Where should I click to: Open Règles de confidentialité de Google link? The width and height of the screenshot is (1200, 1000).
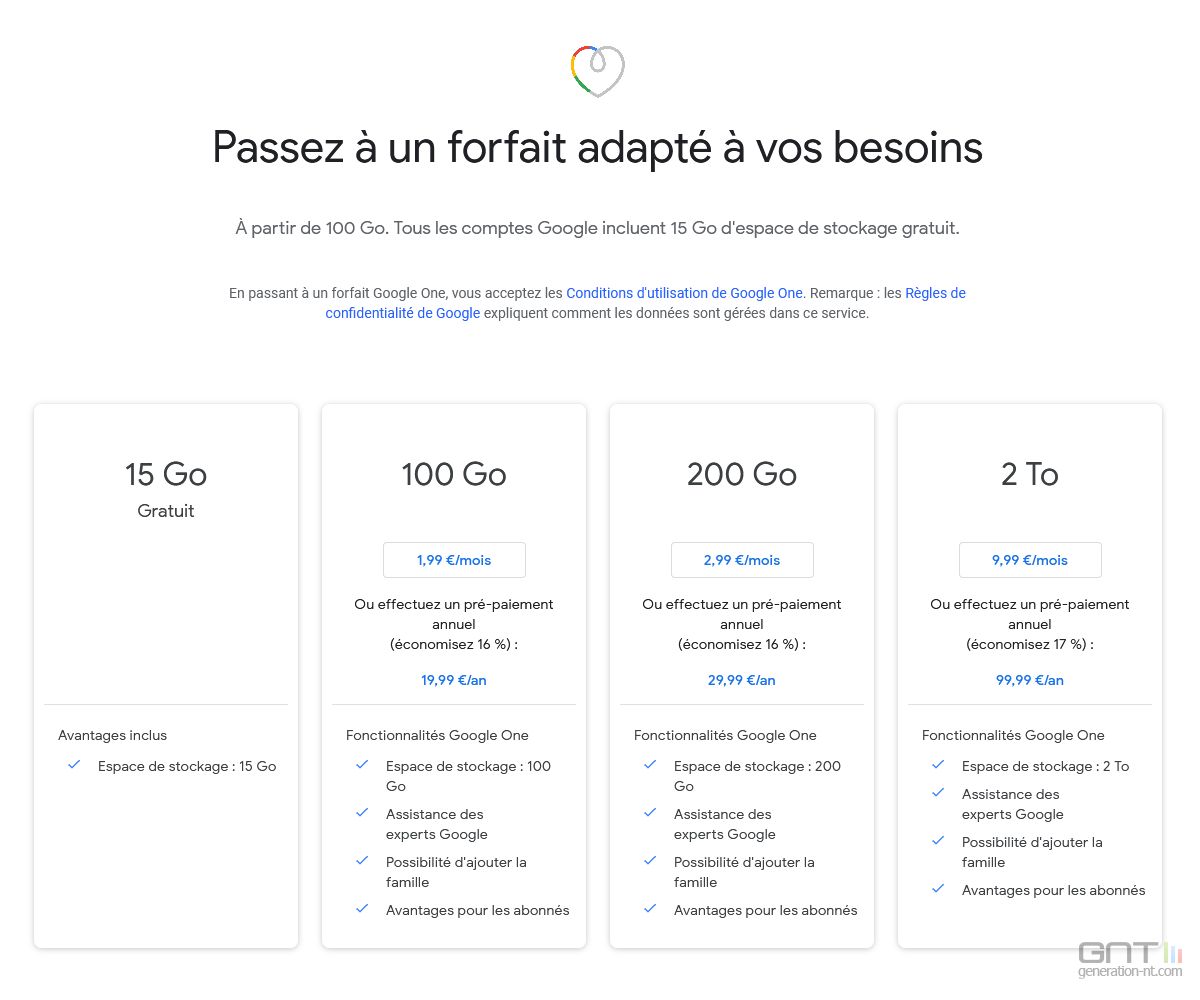click(645, 303)
